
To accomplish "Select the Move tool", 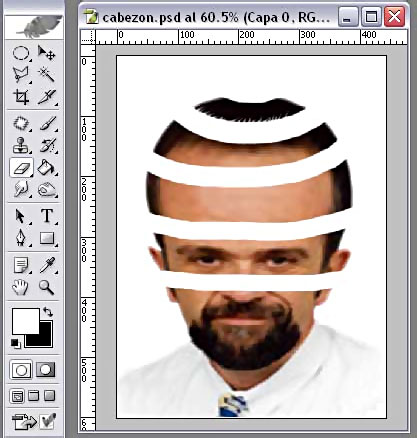I will (x=46, y=53).
